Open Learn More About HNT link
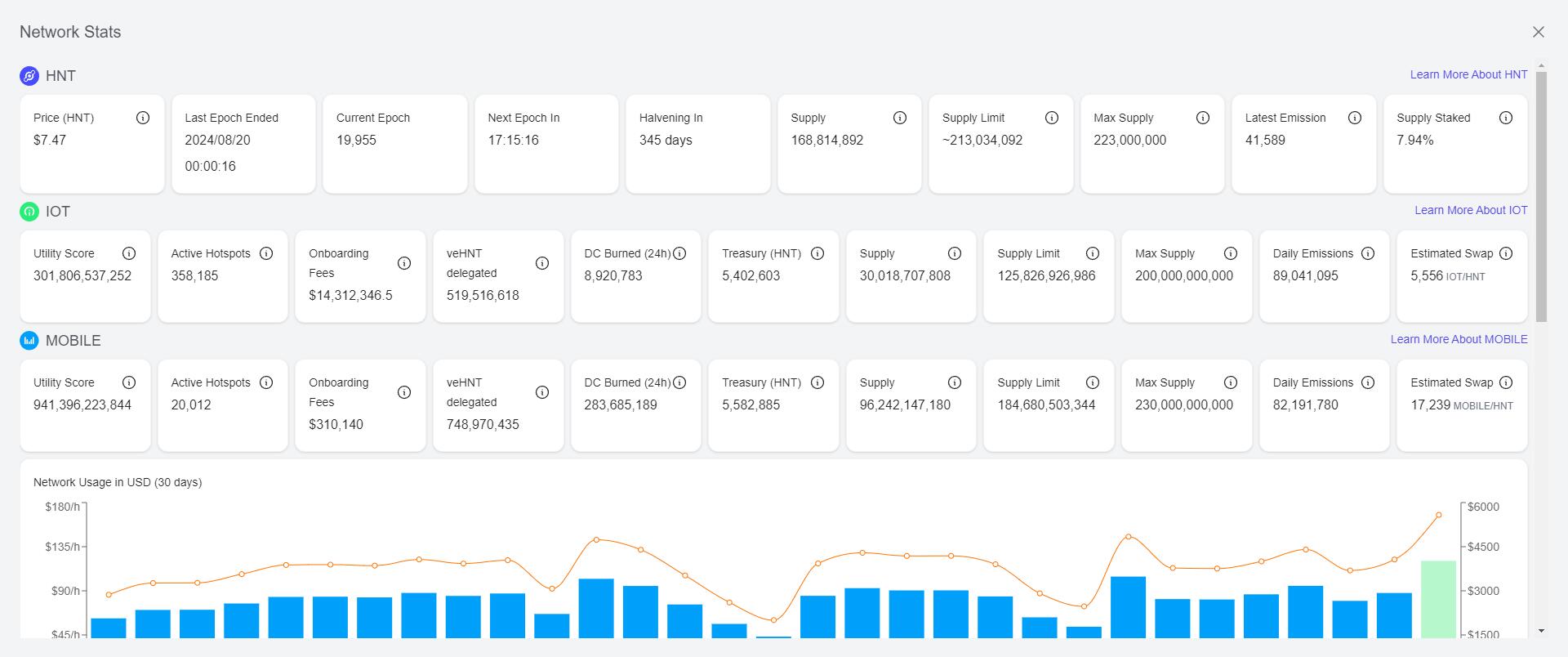This screenshot has width=1568, height=657. tap(1468, 74)
